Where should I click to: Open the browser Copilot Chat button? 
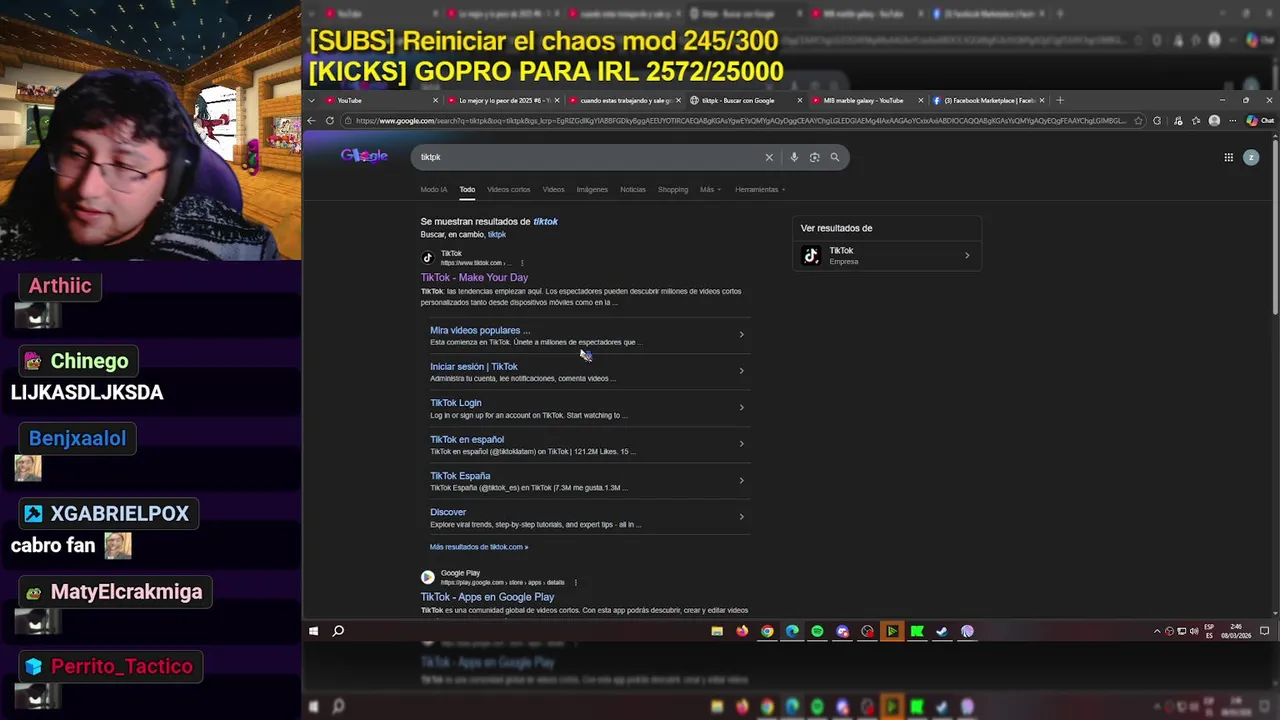coord(1259,121)
